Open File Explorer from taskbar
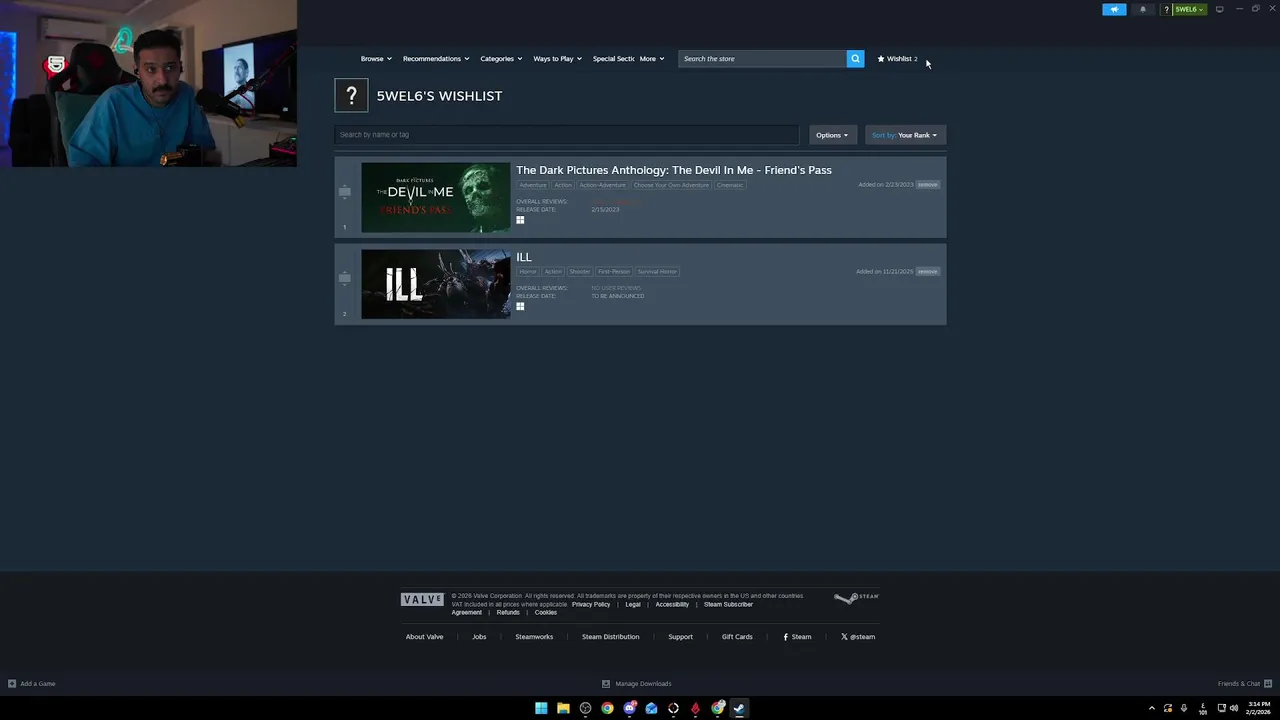Viewport: 1280px width, 720px height. [563, 708]
